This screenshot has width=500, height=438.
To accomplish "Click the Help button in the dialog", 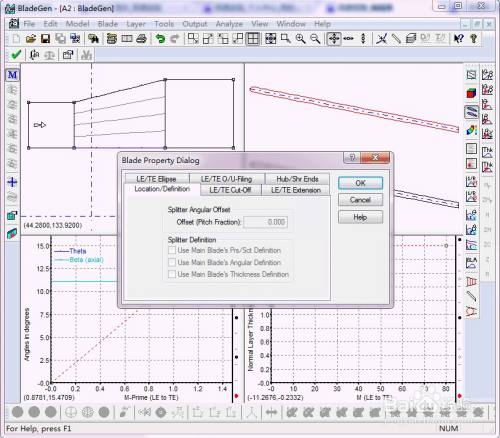I will click(360, 217).
